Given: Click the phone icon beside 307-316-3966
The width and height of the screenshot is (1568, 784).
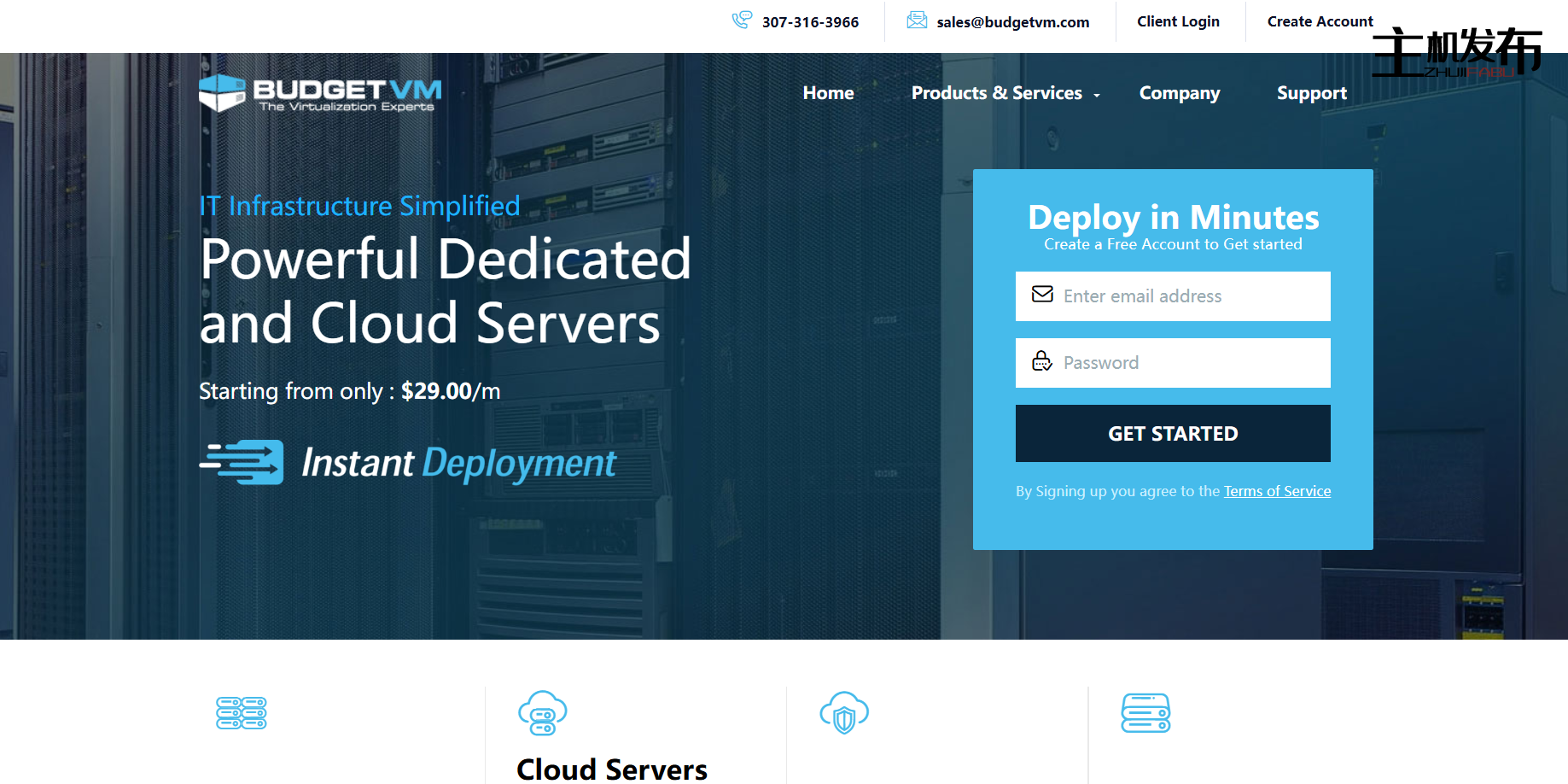Looking at the screenshot, I should [x=742, y=20].
